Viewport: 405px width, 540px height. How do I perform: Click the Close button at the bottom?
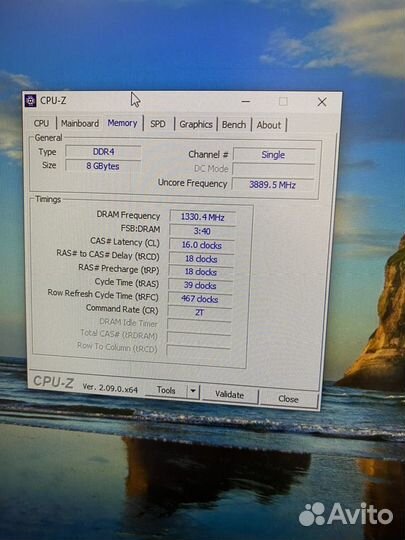pos(288,399)
